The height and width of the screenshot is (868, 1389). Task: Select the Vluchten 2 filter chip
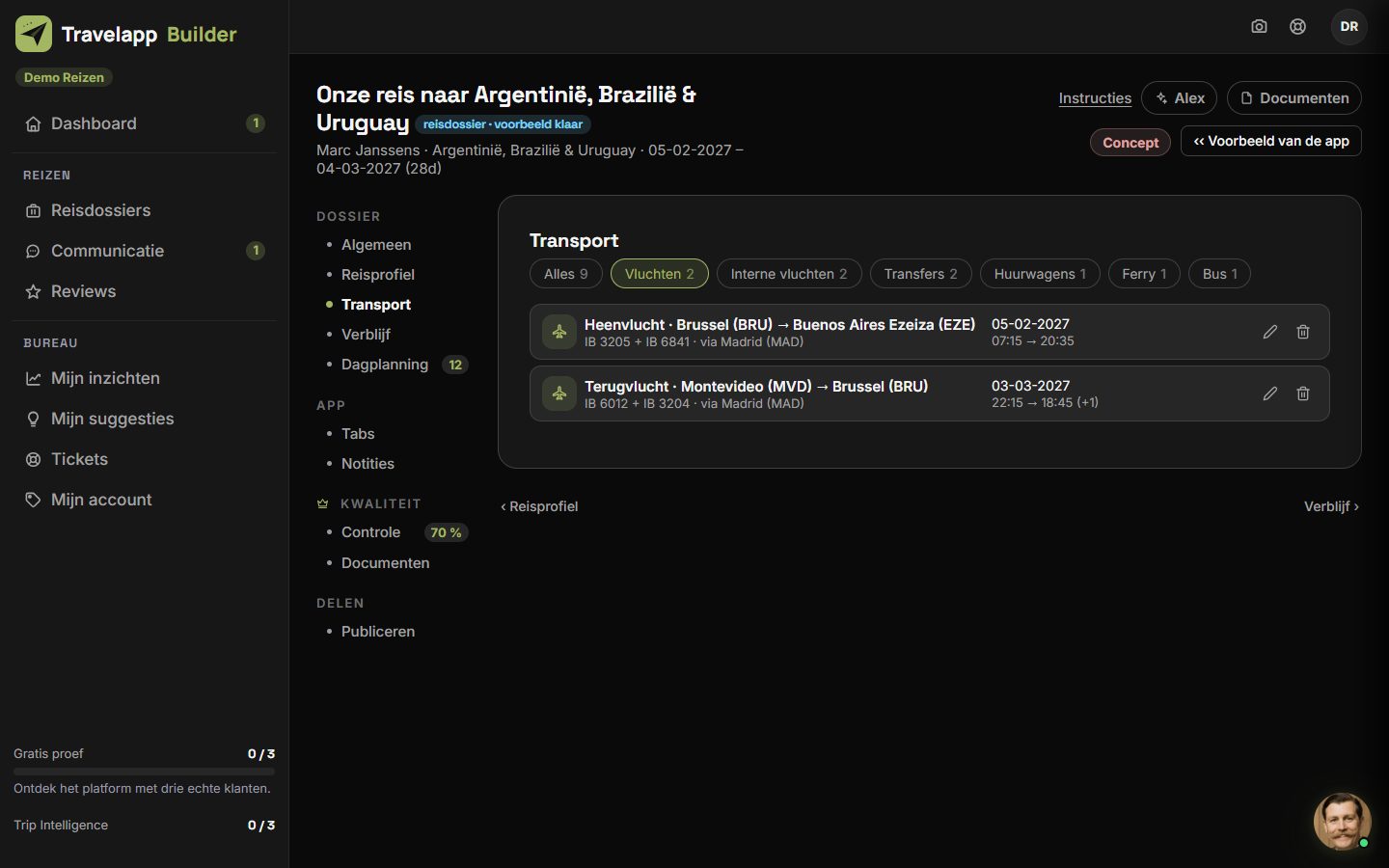660,274
